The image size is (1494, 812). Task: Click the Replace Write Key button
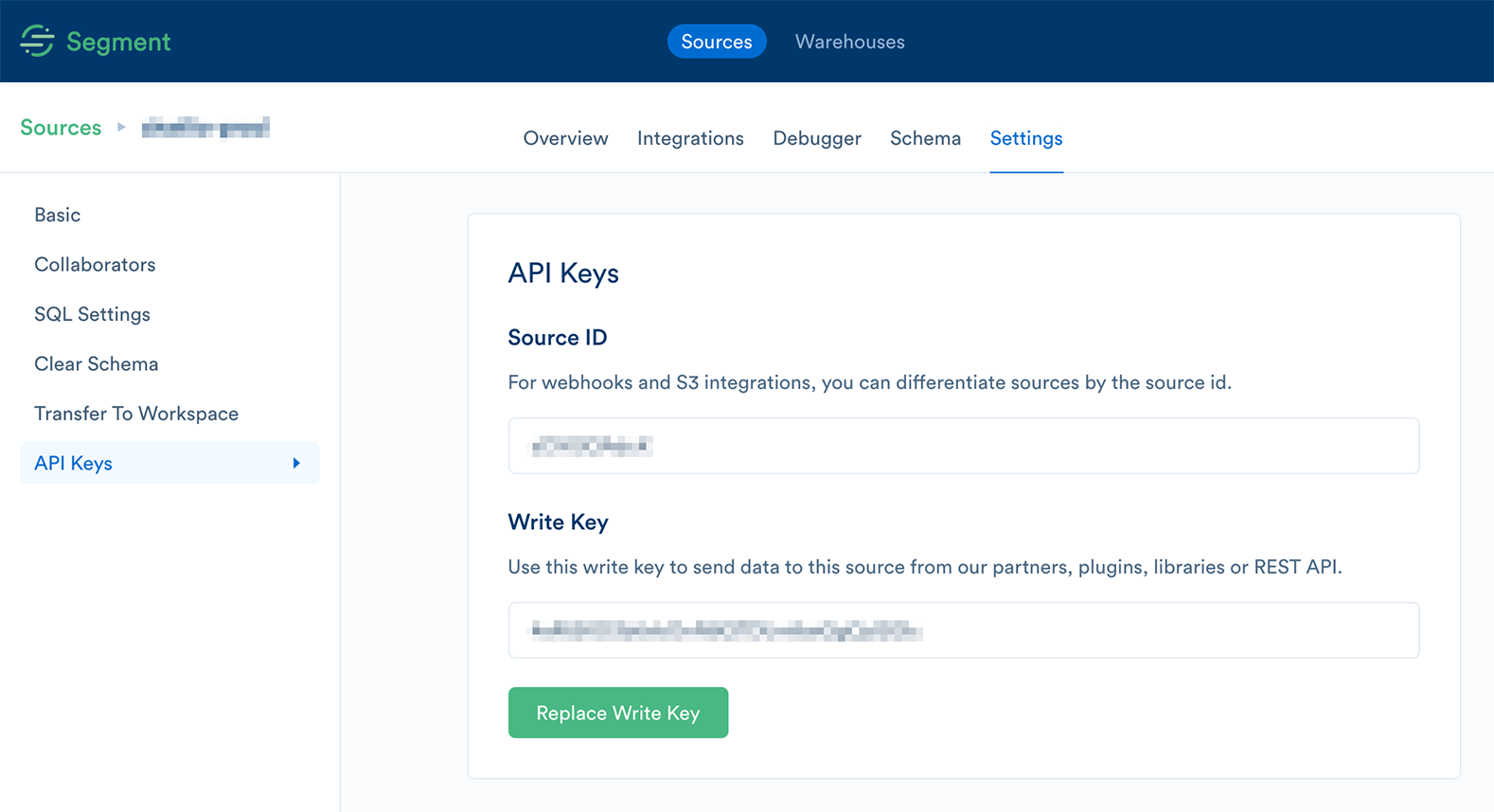click(618, 713)
